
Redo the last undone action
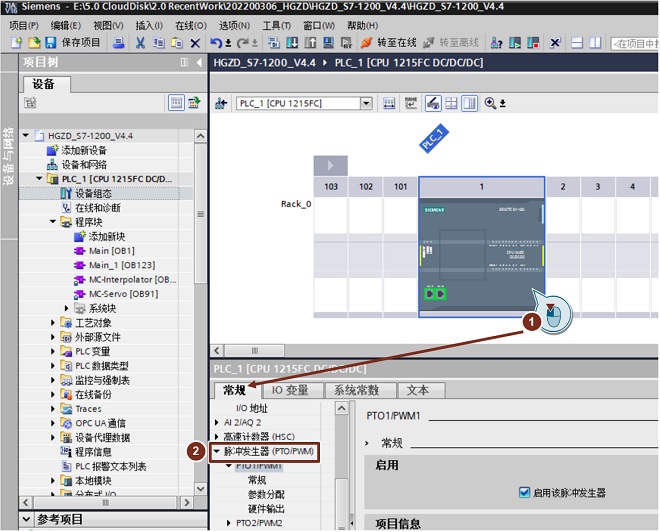click(242, 43)
